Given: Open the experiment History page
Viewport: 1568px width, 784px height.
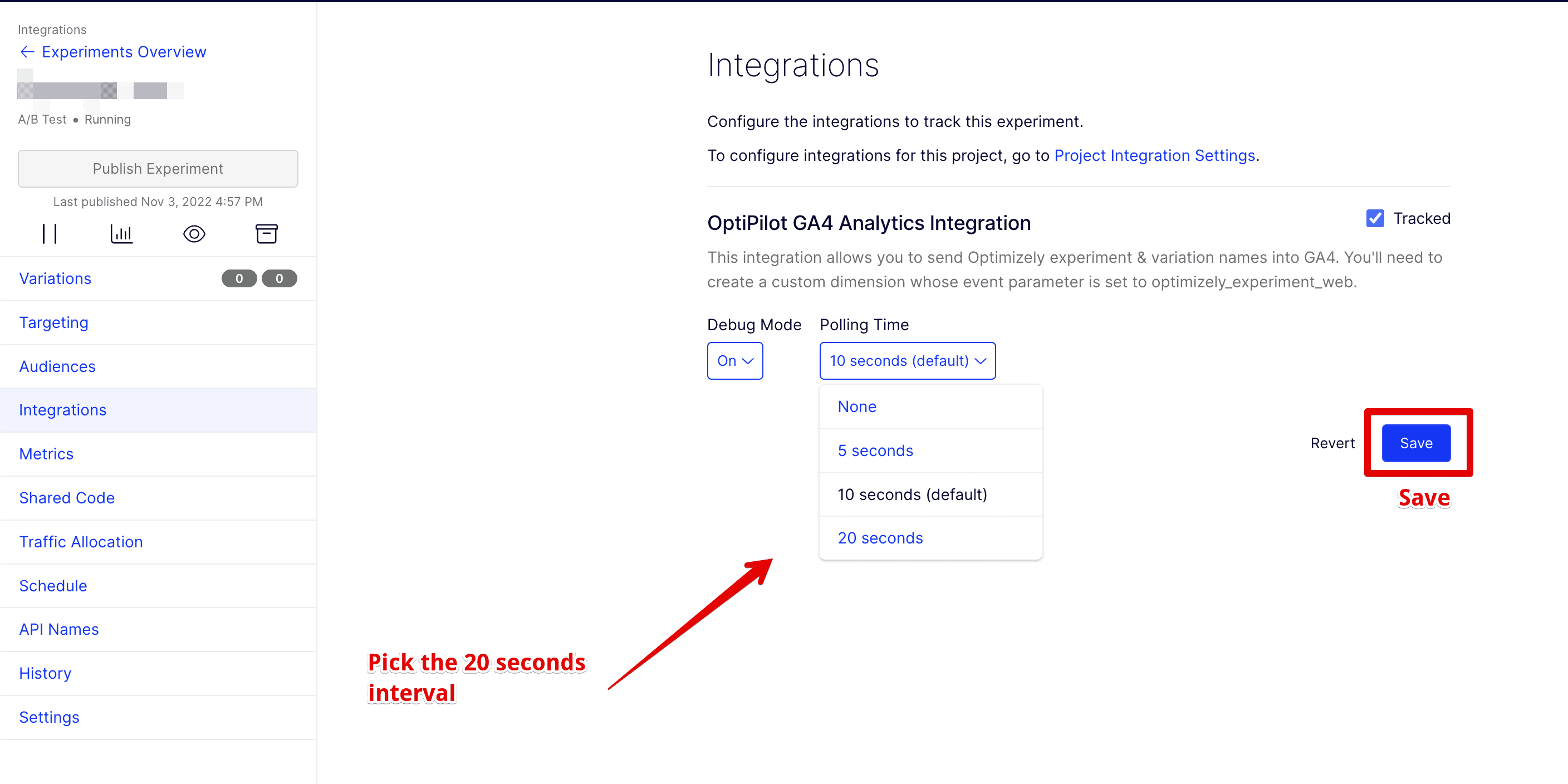Looking at the screenshot, I should 45,673.
